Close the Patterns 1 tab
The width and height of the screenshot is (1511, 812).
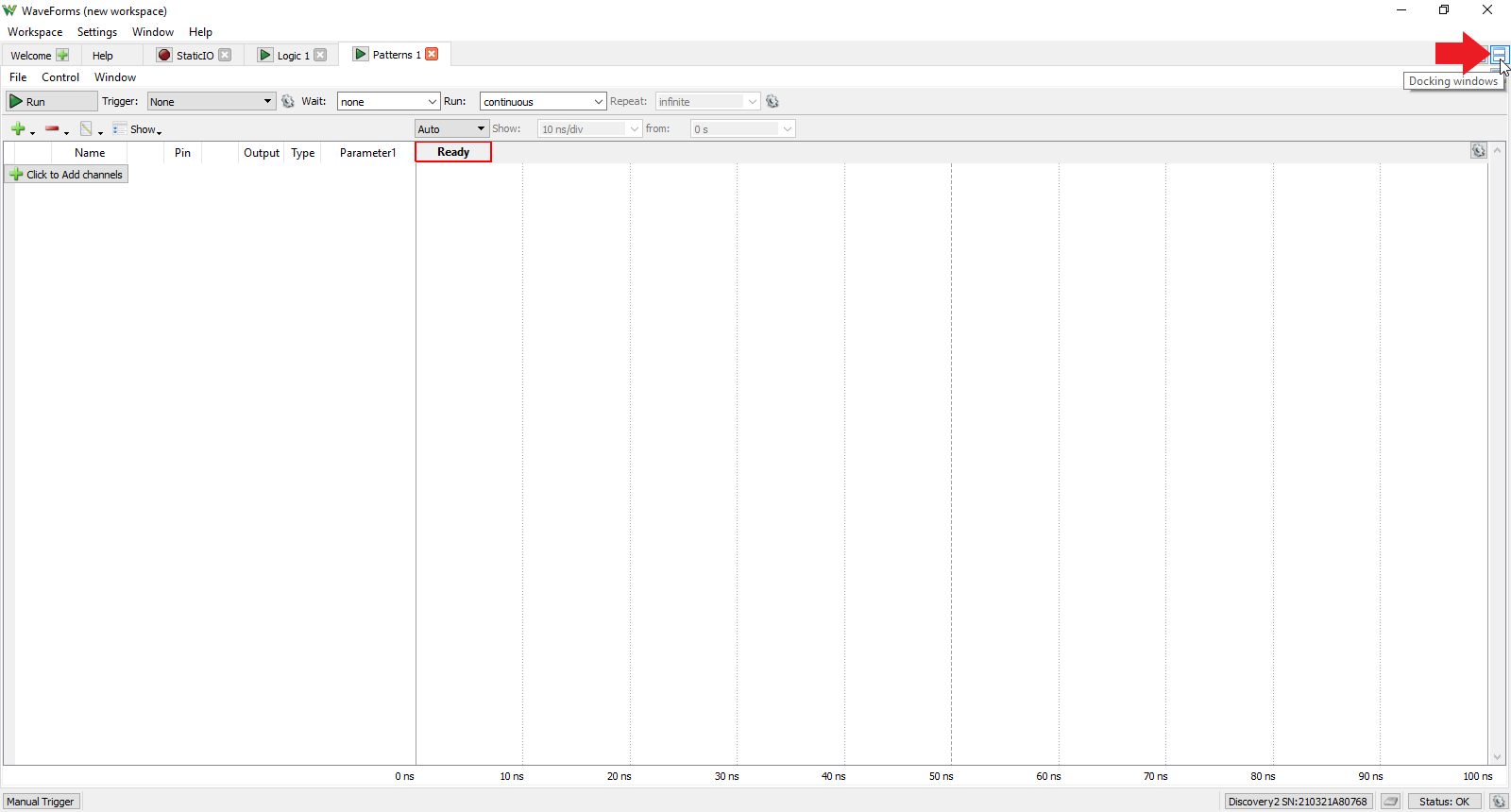[432, 54]
